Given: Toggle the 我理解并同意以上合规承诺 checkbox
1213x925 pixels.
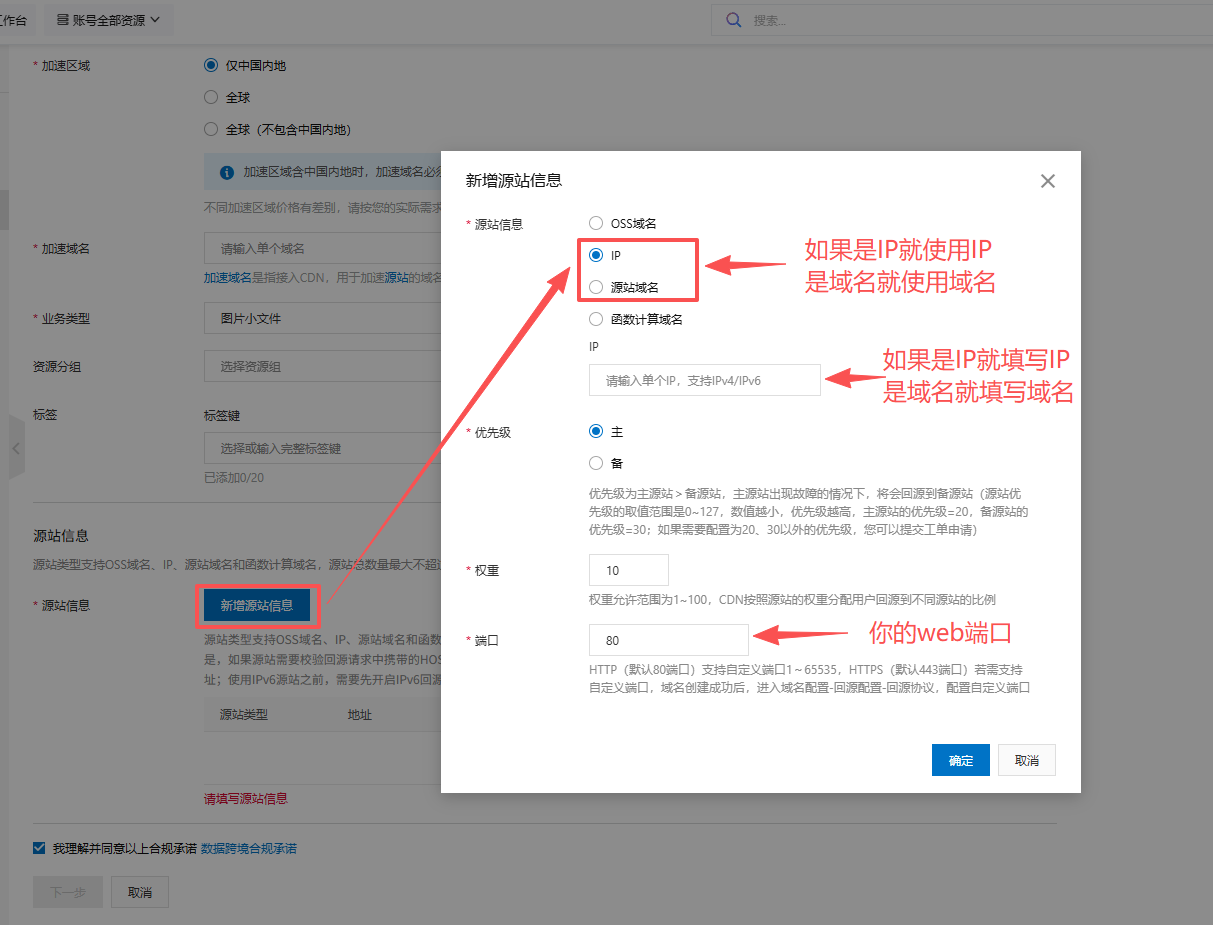Looking at the screenshot, I should point(39,848).
